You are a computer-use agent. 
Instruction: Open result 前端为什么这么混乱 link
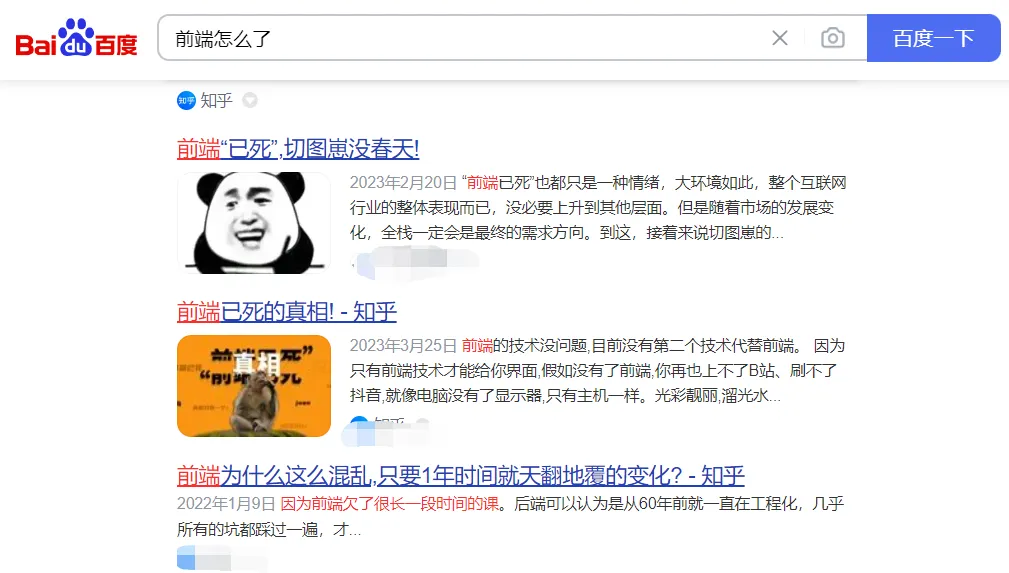[x=461, y=476]
